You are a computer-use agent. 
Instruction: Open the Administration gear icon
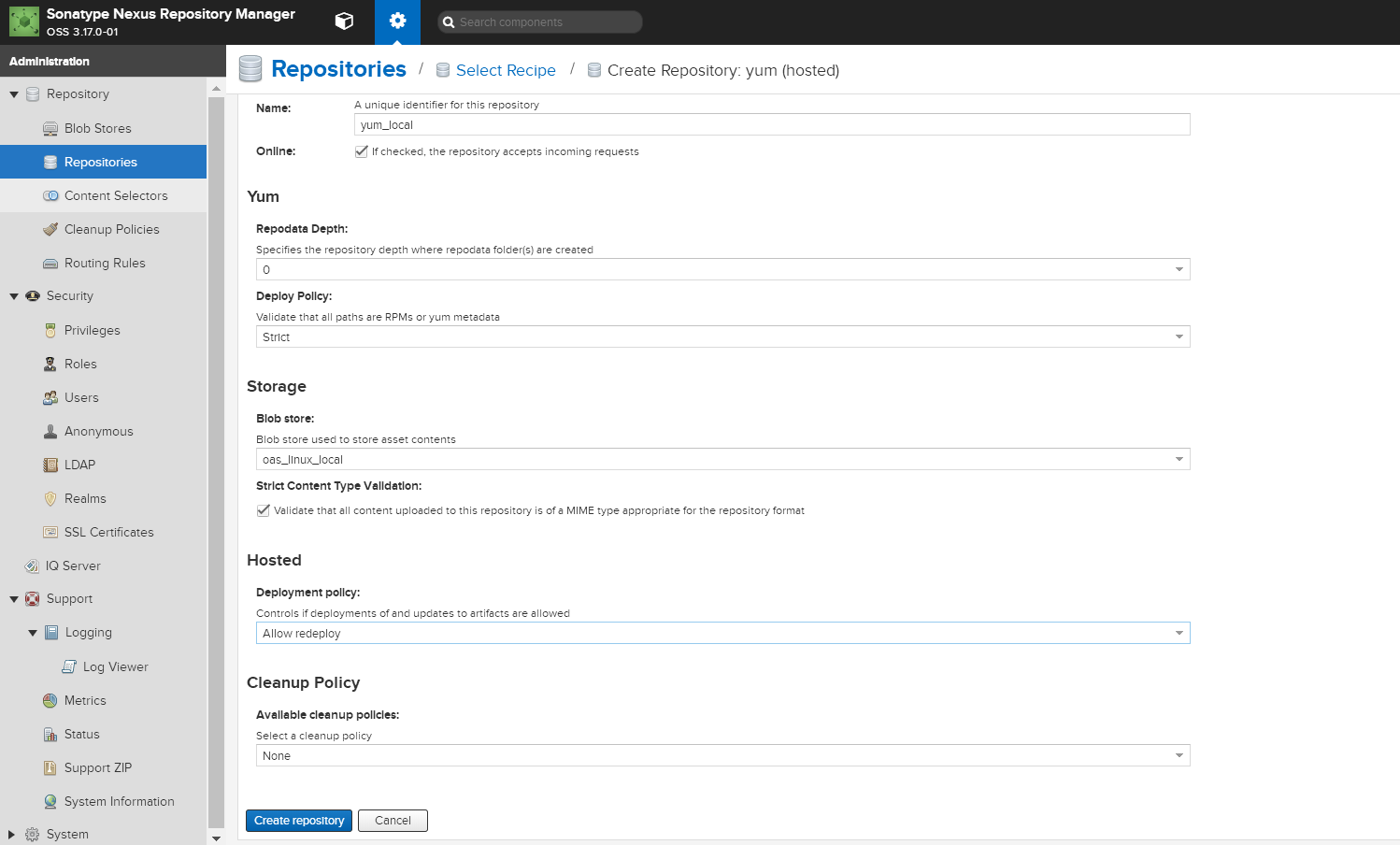(x=397, y=21)
